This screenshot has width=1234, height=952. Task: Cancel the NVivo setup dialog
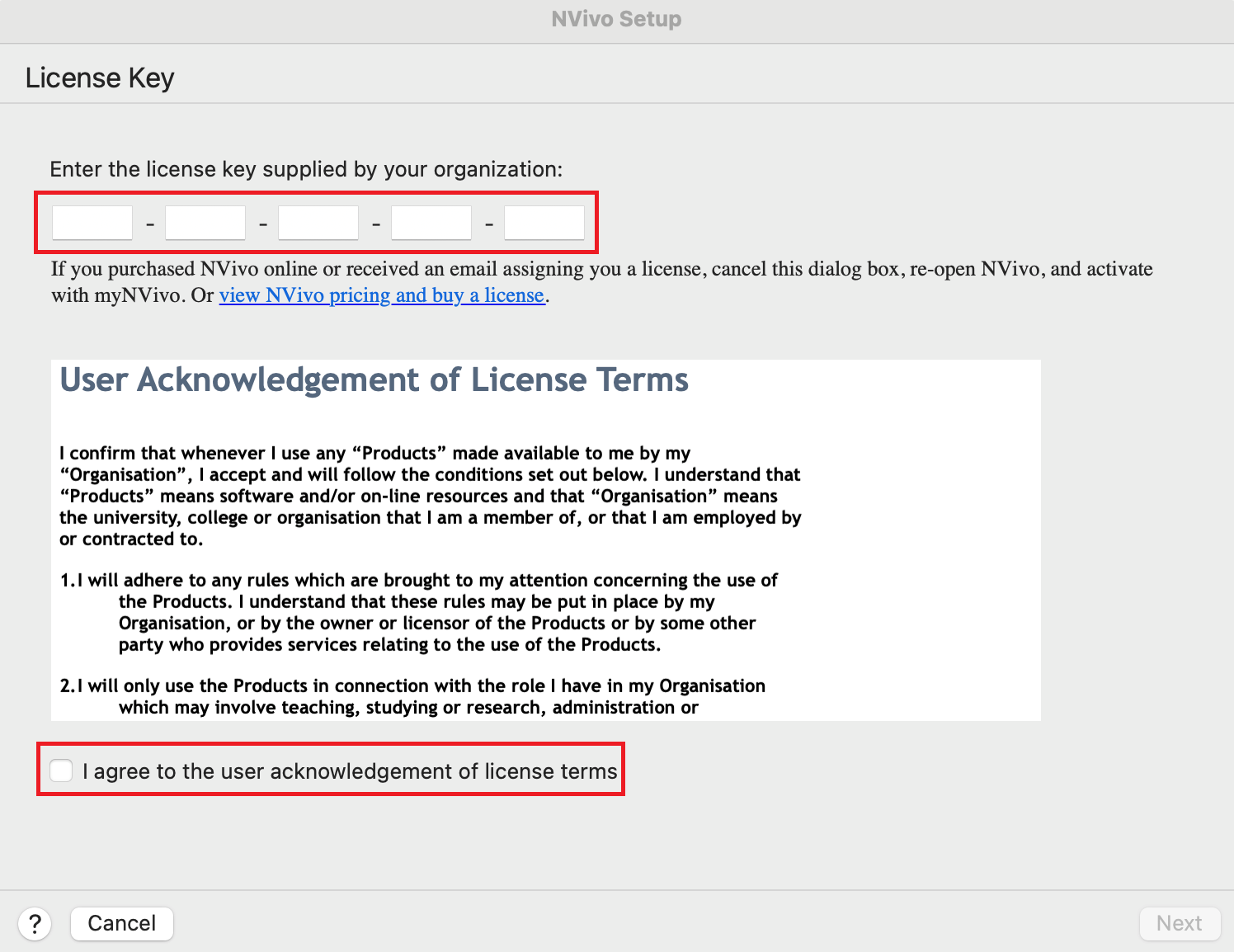click(x=121, y=923)
